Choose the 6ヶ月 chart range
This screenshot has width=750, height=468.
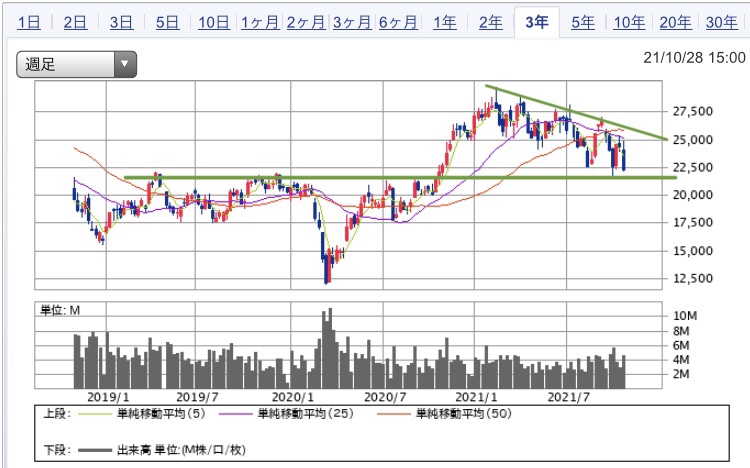click(398, 22)
